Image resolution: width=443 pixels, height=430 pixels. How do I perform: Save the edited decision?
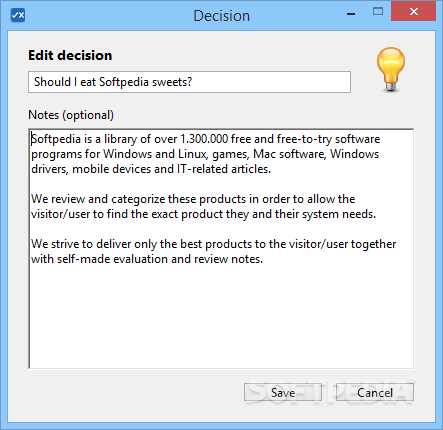(283, 392)
